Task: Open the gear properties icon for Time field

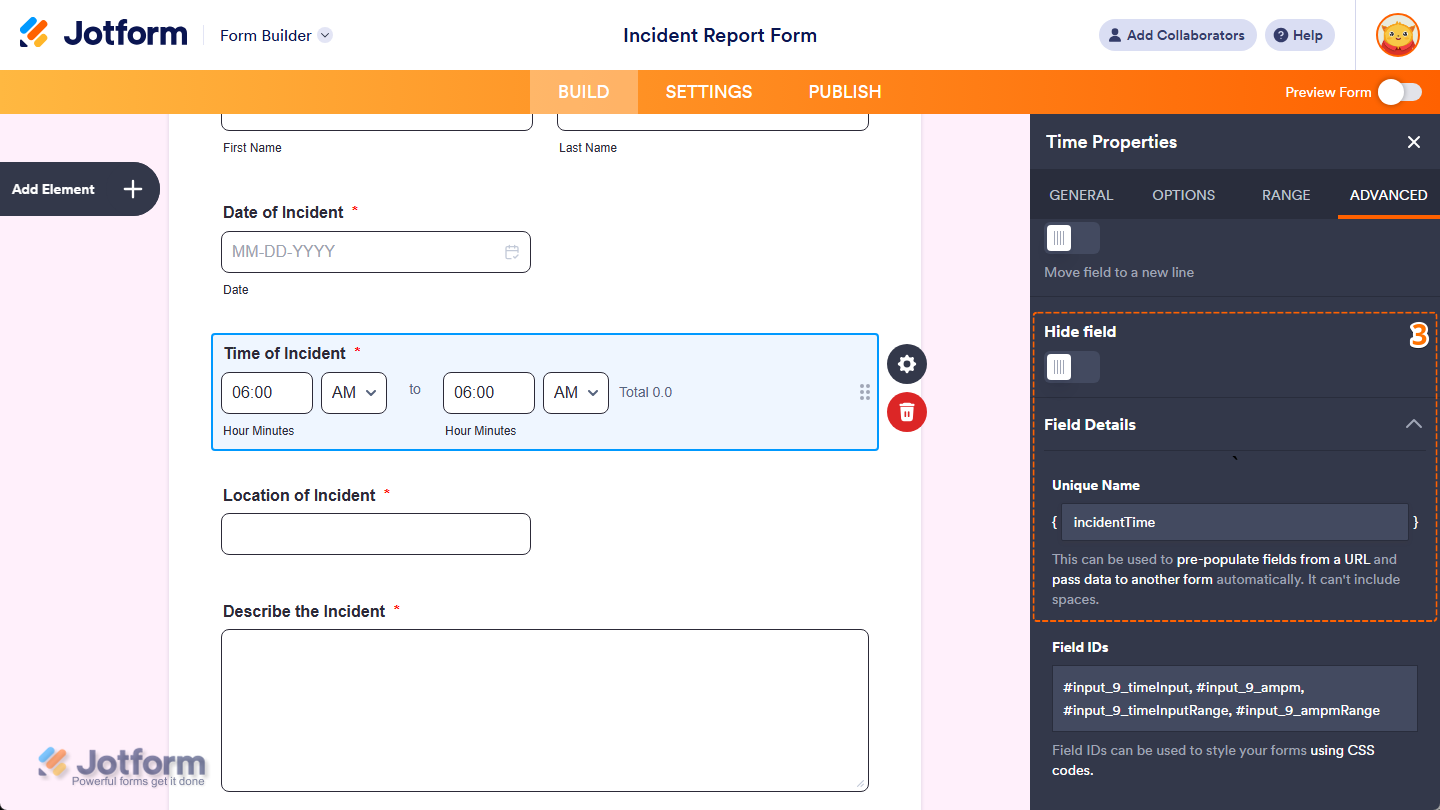Action: 907,364
